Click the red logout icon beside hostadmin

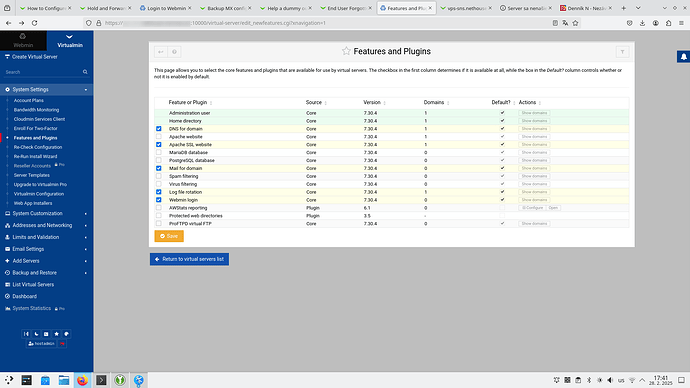62,344
